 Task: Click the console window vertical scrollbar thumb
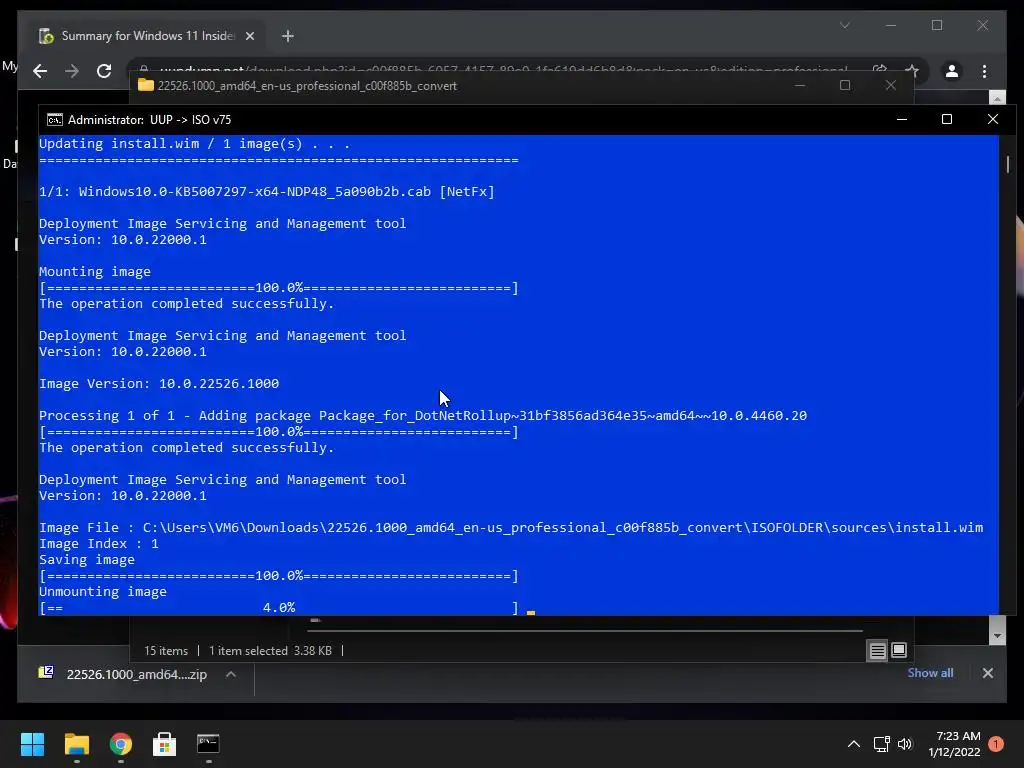pyautogui.click(x=1008, y=164)
